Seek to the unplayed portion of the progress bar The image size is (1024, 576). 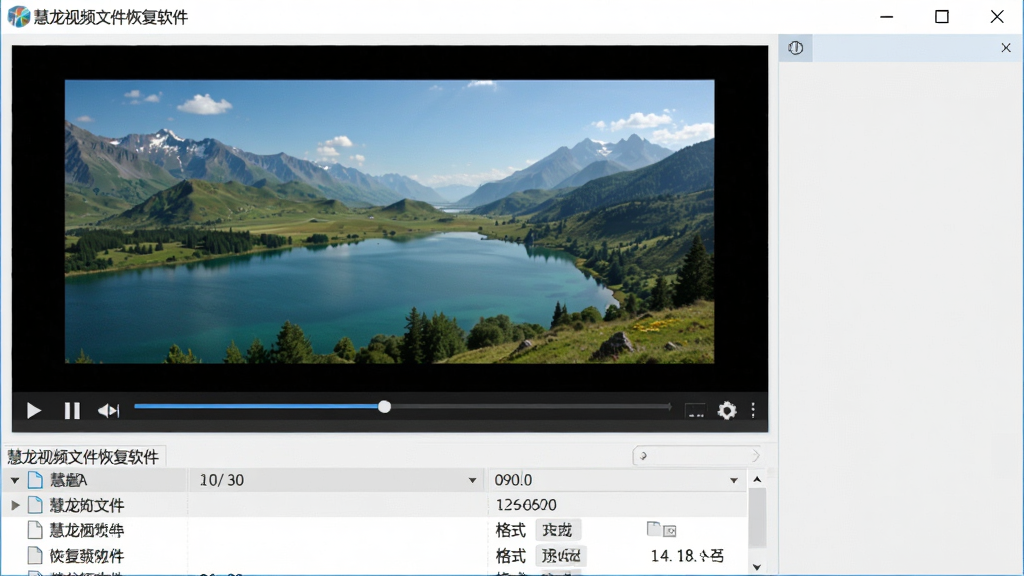point(530,407)
